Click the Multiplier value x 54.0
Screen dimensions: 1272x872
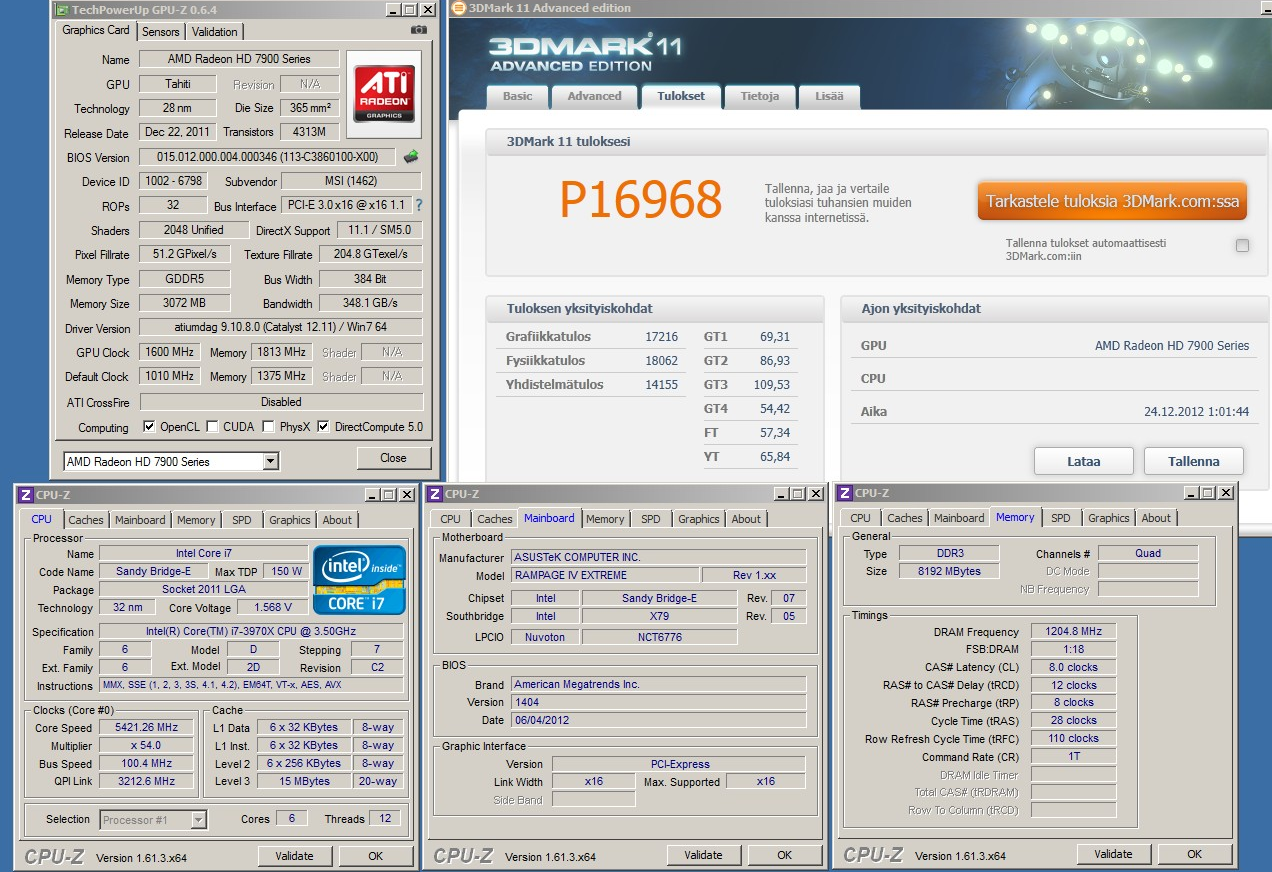point(146,746)
